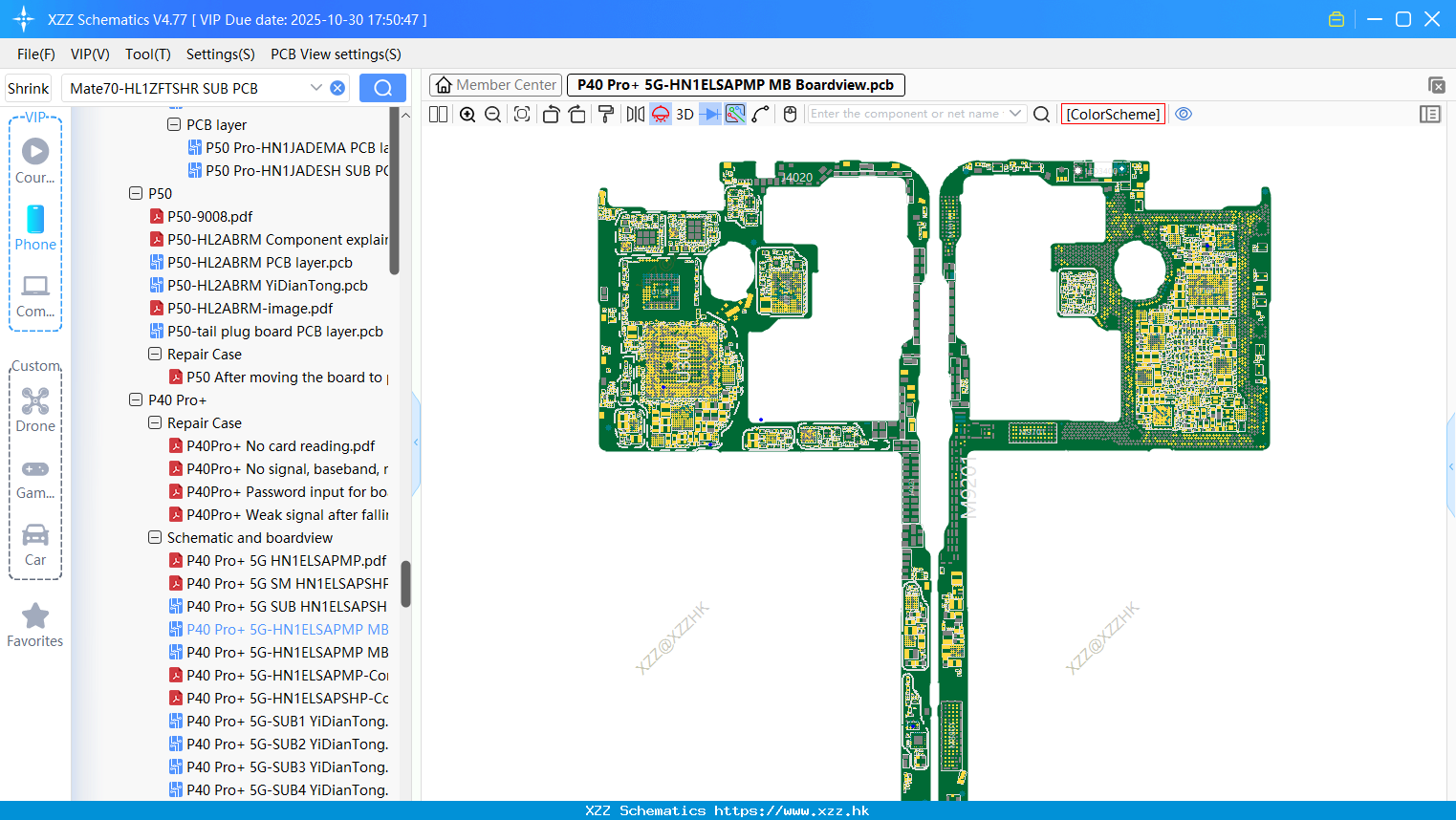The image size is (1456, 820).
Task: Select the Computer category
Action: (x=35, y=295)
